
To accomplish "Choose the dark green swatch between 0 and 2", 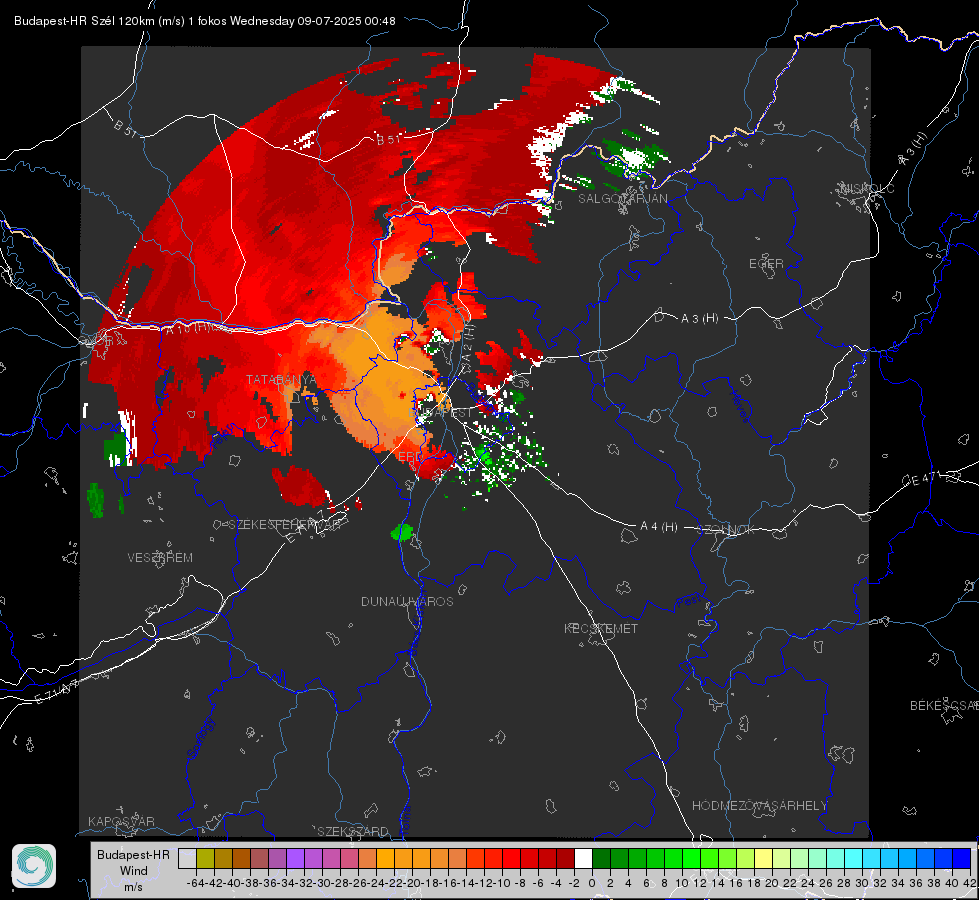I will (x=601, y=859).
